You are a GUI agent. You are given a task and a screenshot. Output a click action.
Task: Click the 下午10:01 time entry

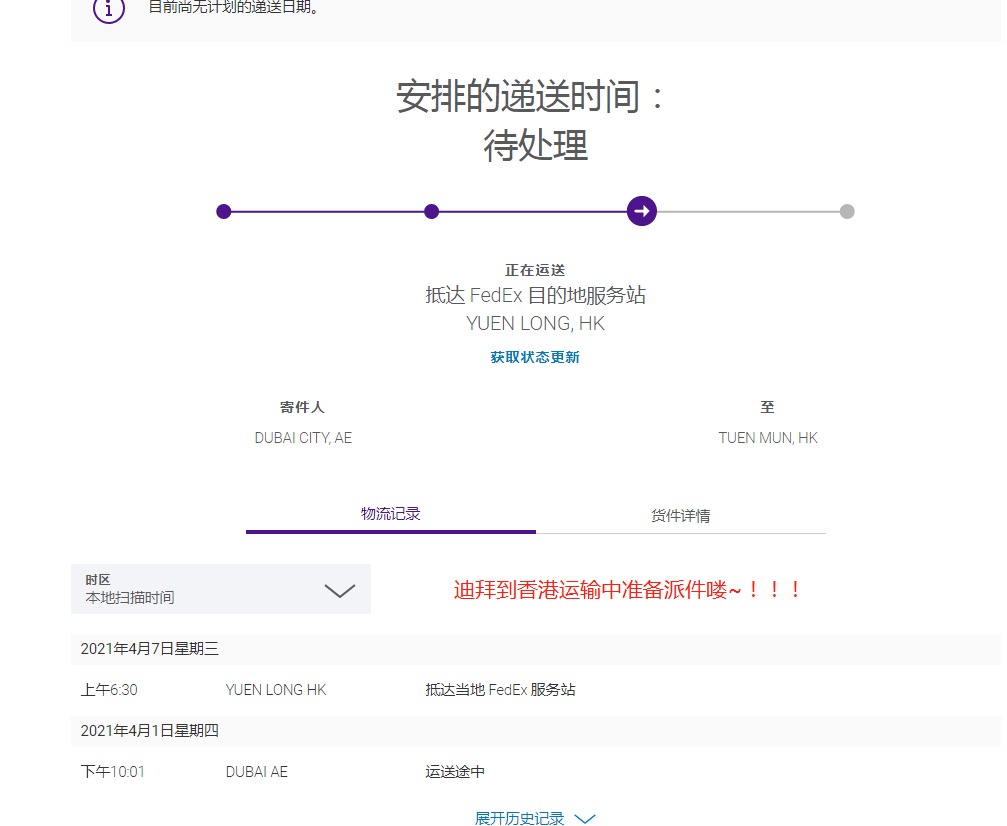pyautogui.click(x=112, y=771)
